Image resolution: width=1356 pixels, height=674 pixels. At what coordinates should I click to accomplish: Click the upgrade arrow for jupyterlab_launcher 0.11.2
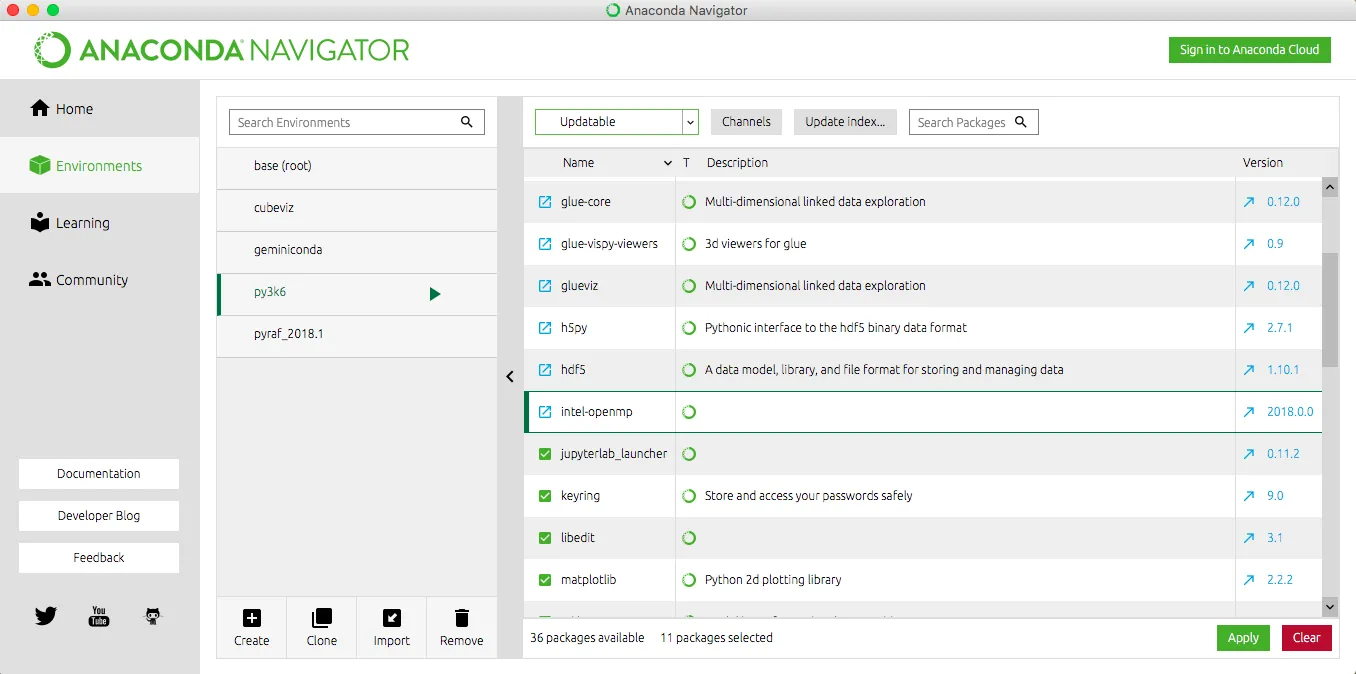[x=1249, y=454]
